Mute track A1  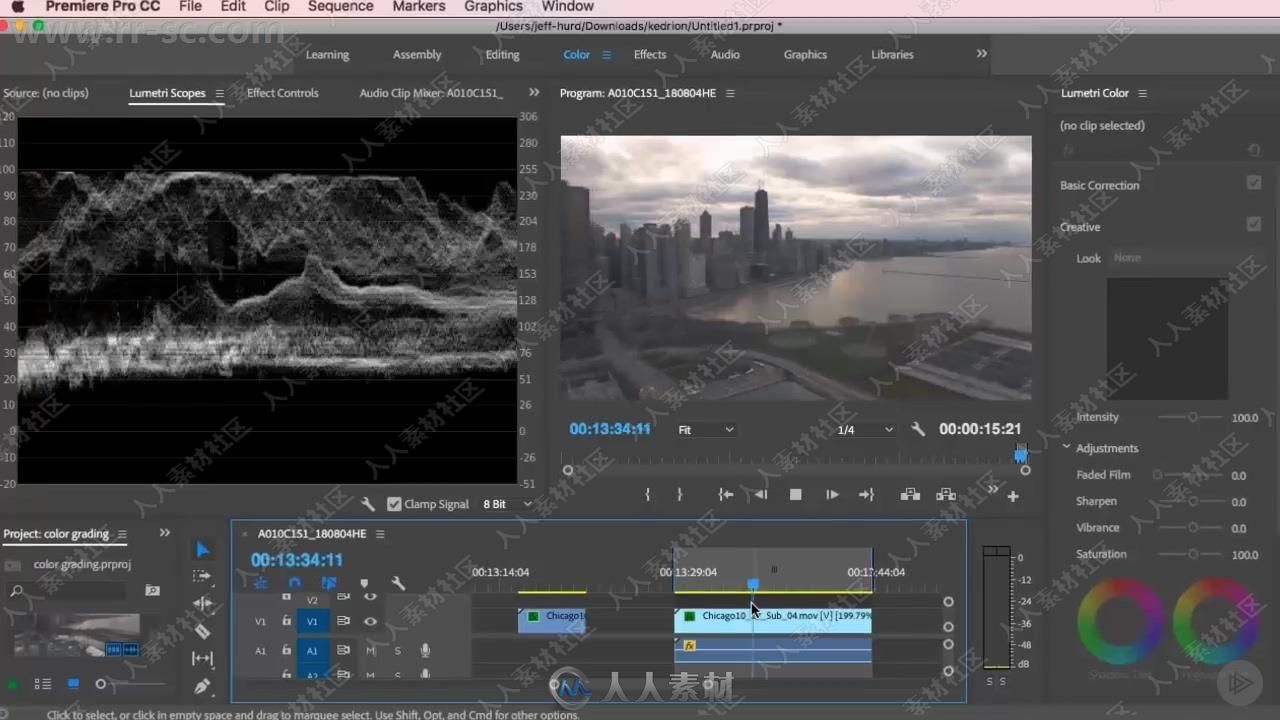click(x=371, y=650)
